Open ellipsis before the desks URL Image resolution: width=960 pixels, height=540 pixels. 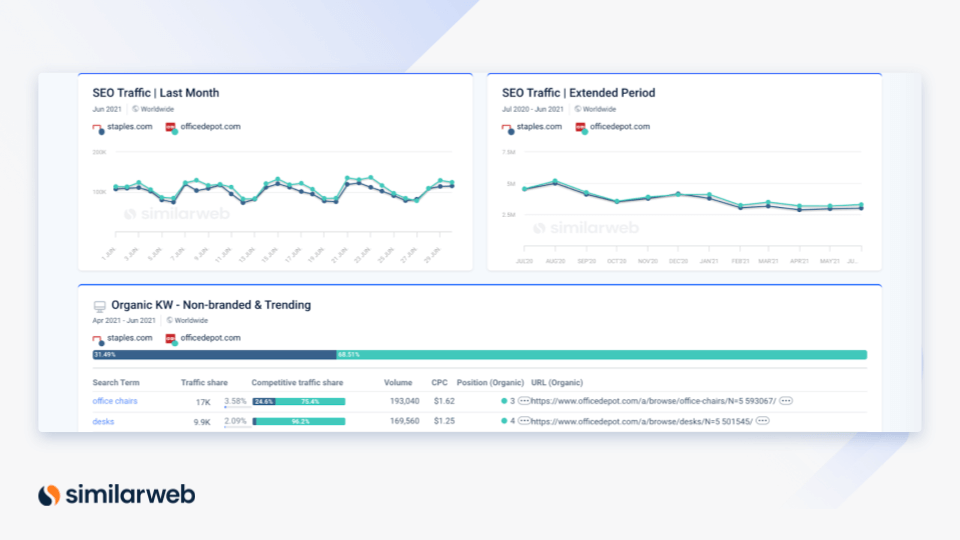pyautogui.click(x=524, y=421)
